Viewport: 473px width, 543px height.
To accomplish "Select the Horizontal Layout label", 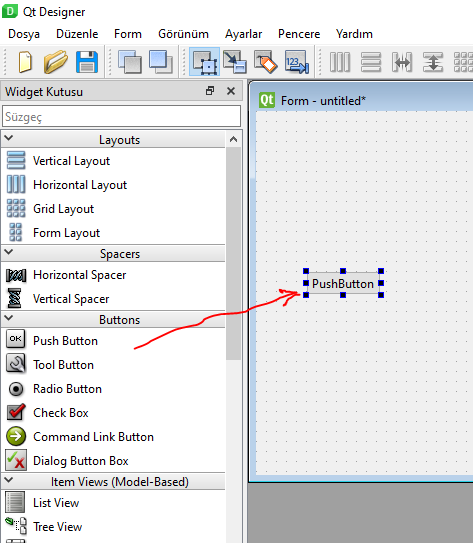I will pyautogui.click(x=80, y=185).
